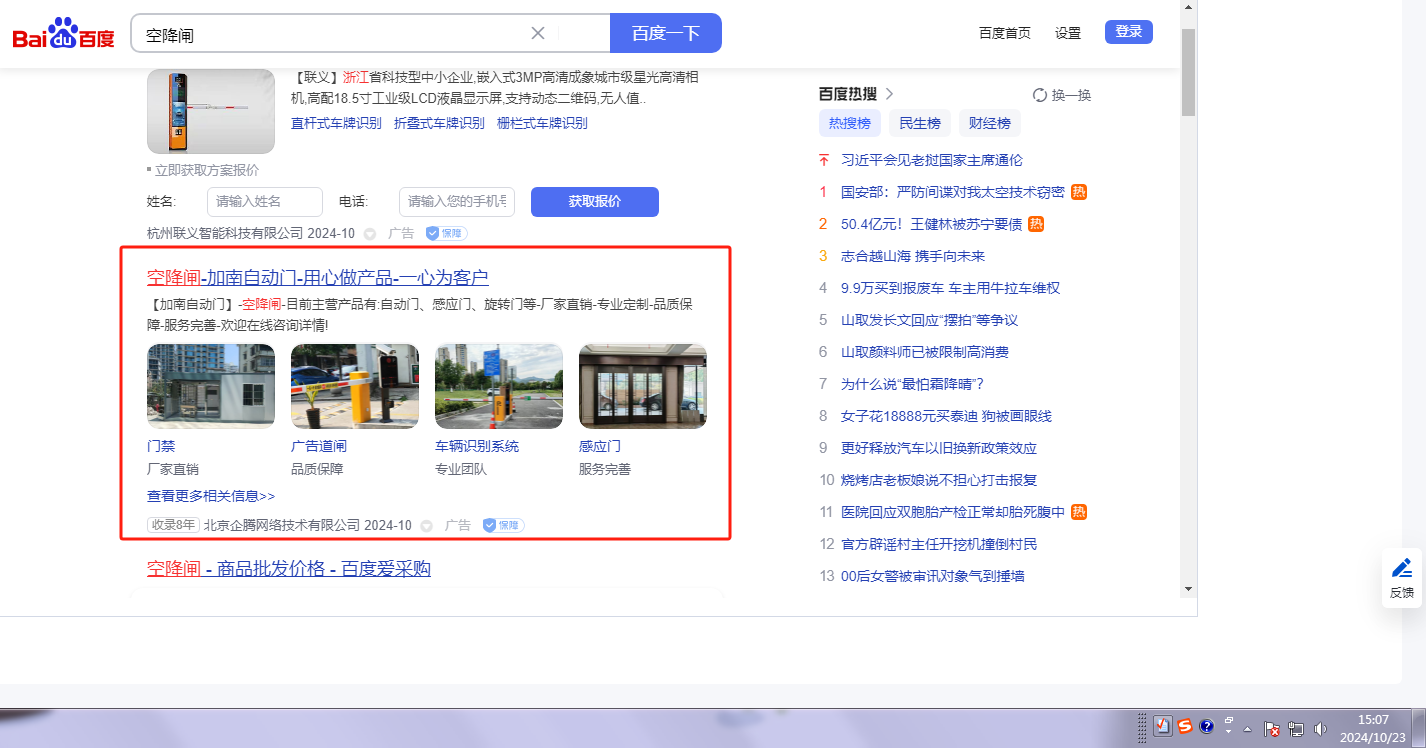Expand ad dropdown beside 杭州联义智能科技有限公司

370,234
